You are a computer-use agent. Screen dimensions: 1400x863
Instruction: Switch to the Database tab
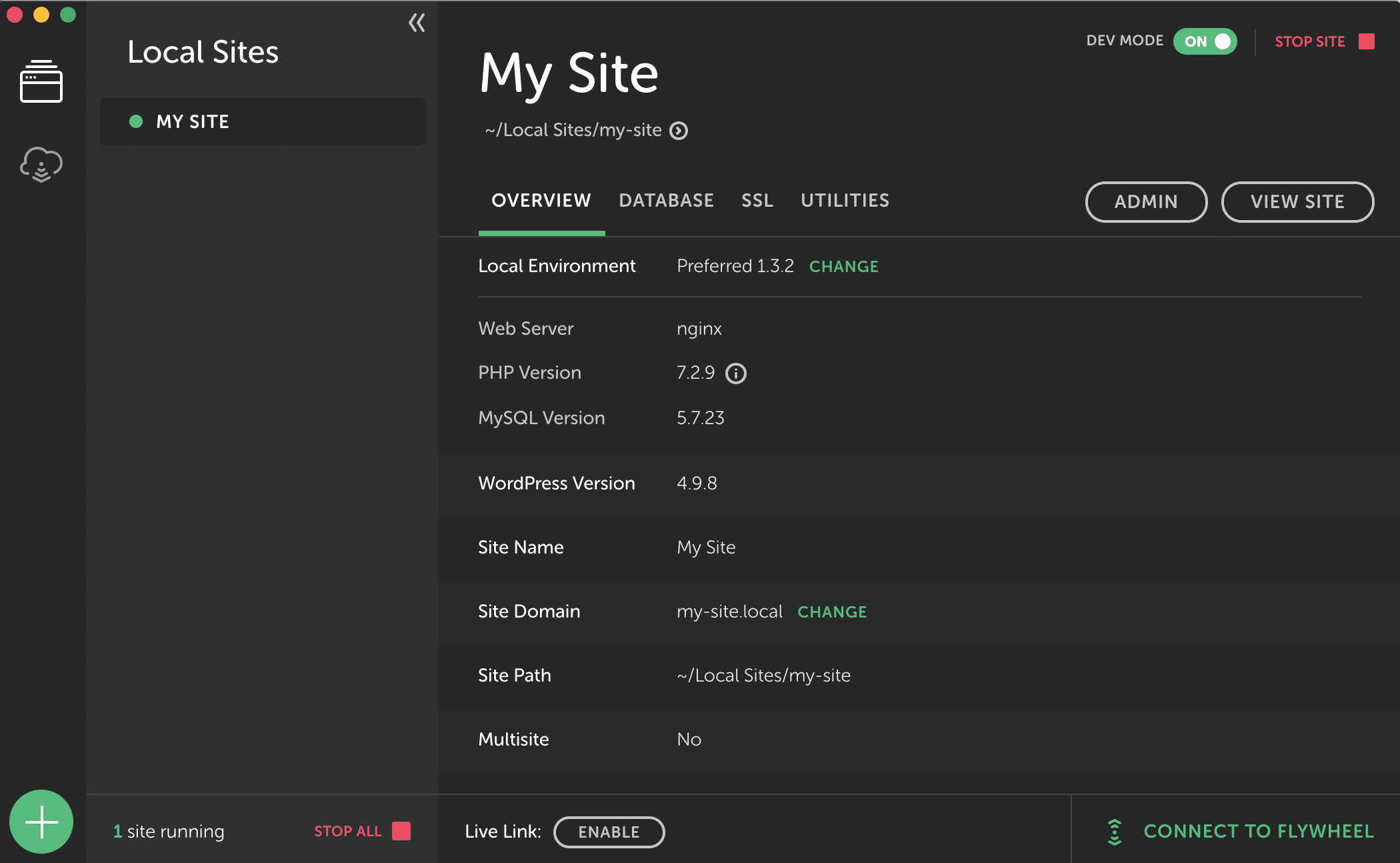pos(666,201)
